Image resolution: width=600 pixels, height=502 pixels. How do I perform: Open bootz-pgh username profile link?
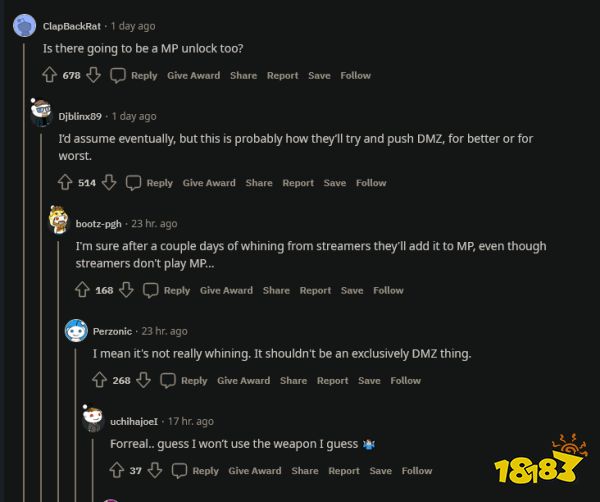pyautogui.click(x=96, y=224)
